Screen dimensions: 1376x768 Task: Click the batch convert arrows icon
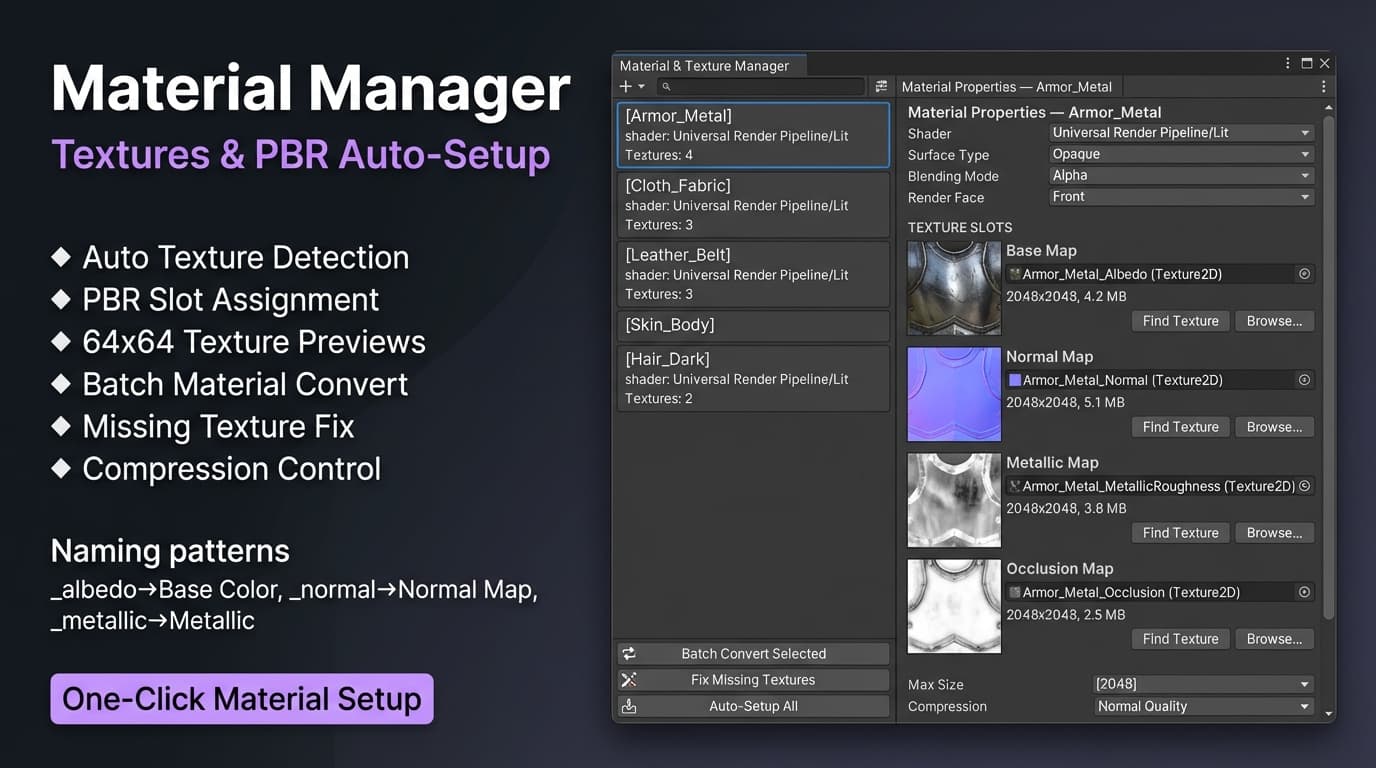point(630,653)
